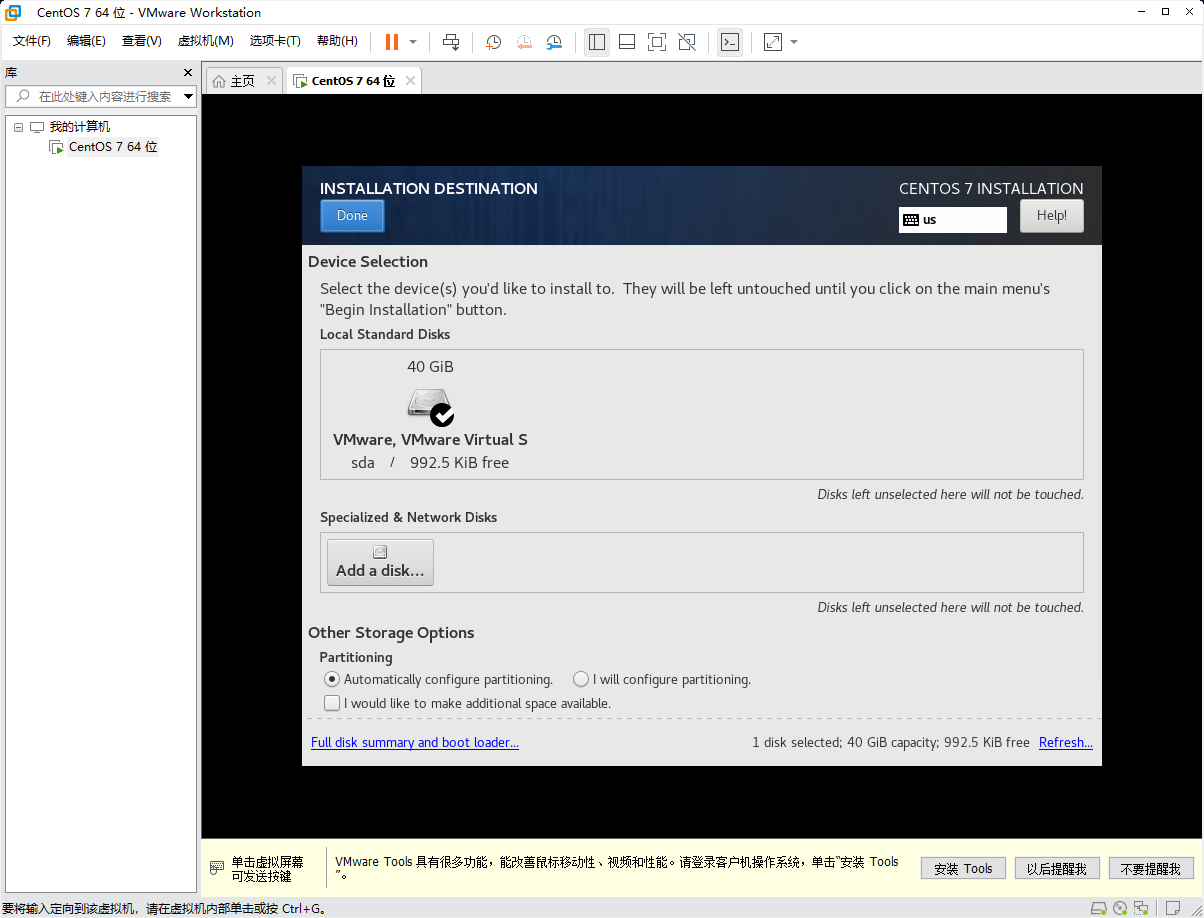Click the Done button
The height and width of the screenshot is (918, 1204).
[352, 216]
